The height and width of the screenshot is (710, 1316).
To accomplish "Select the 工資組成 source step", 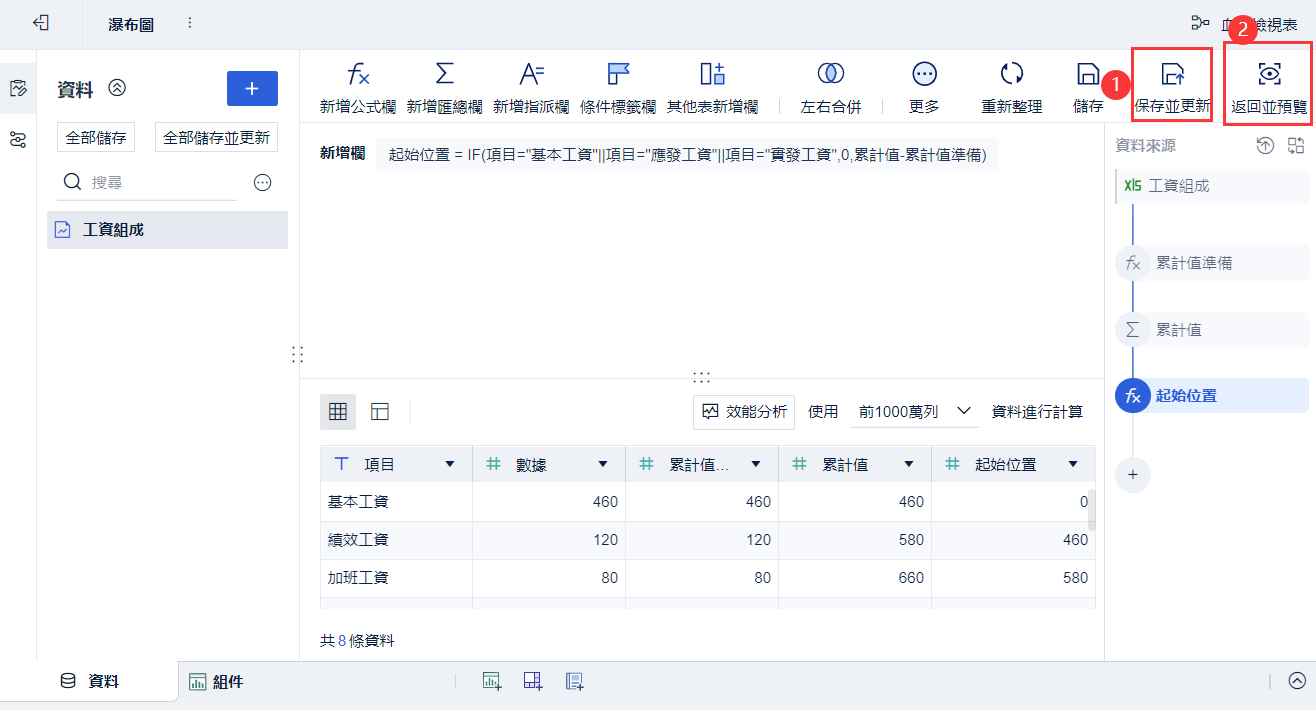I will click(x=1211, y=186).
